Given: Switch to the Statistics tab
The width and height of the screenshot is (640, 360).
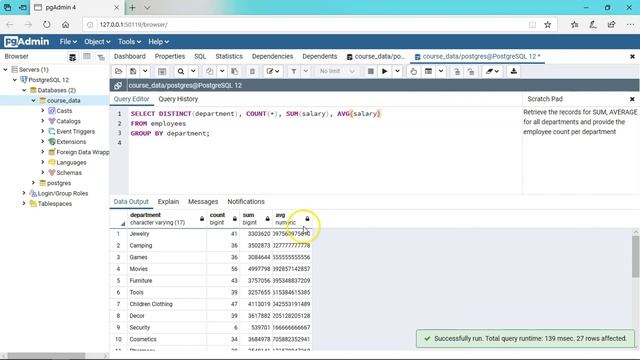Looking at the screenshot, I should 229,56.
